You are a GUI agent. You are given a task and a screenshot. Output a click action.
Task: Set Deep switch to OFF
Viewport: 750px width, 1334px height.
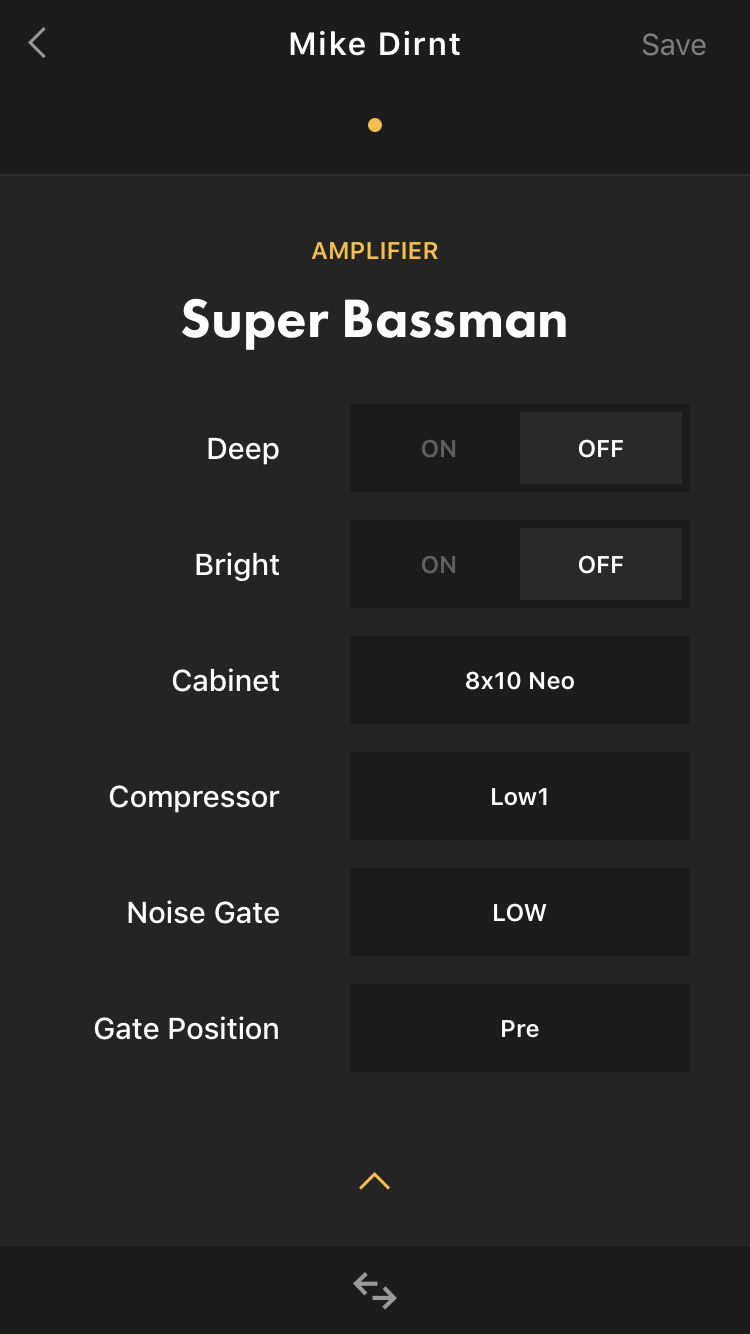click(601, 448)
